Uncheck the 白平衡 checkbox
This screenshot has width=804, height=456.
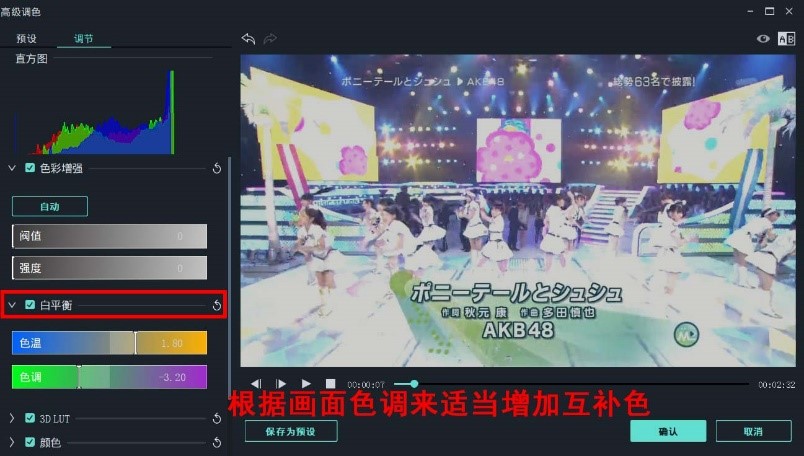coord(30,305)
